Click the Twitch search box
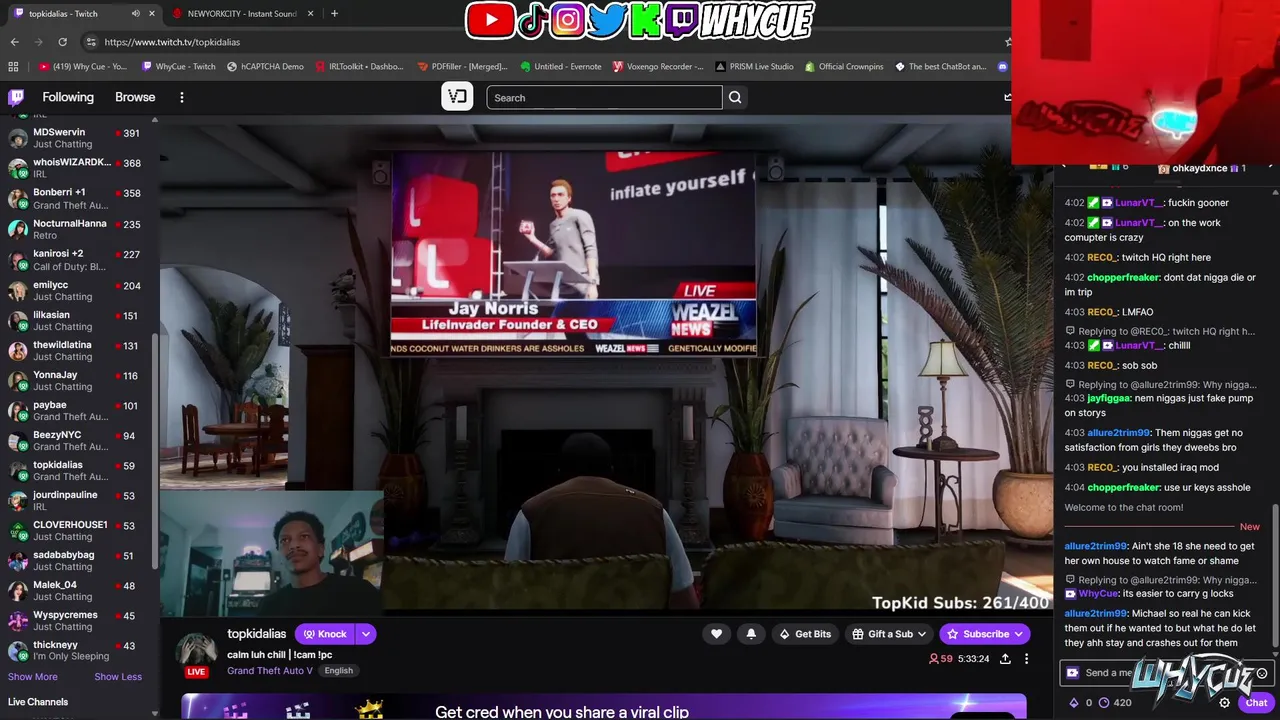1280x720 pixels. tap(604, 97)
